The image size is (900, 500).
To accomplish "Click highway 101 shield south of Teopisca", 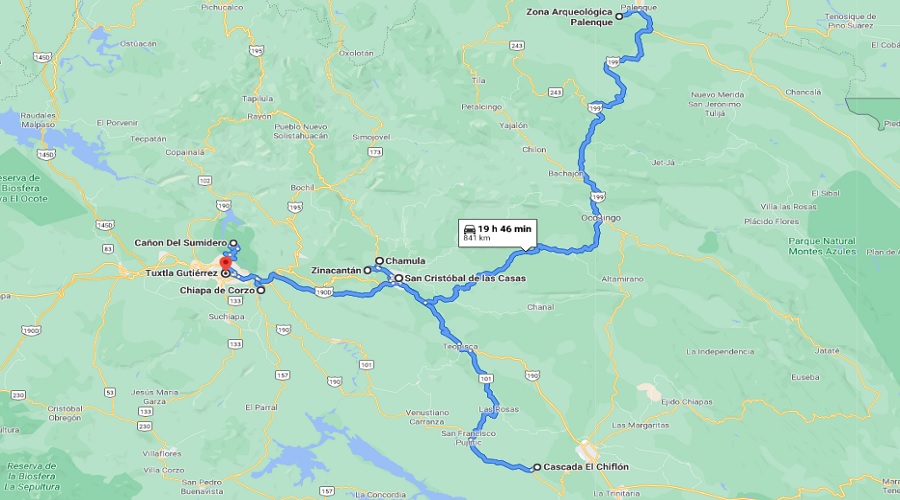I will (x=486, y=379).
